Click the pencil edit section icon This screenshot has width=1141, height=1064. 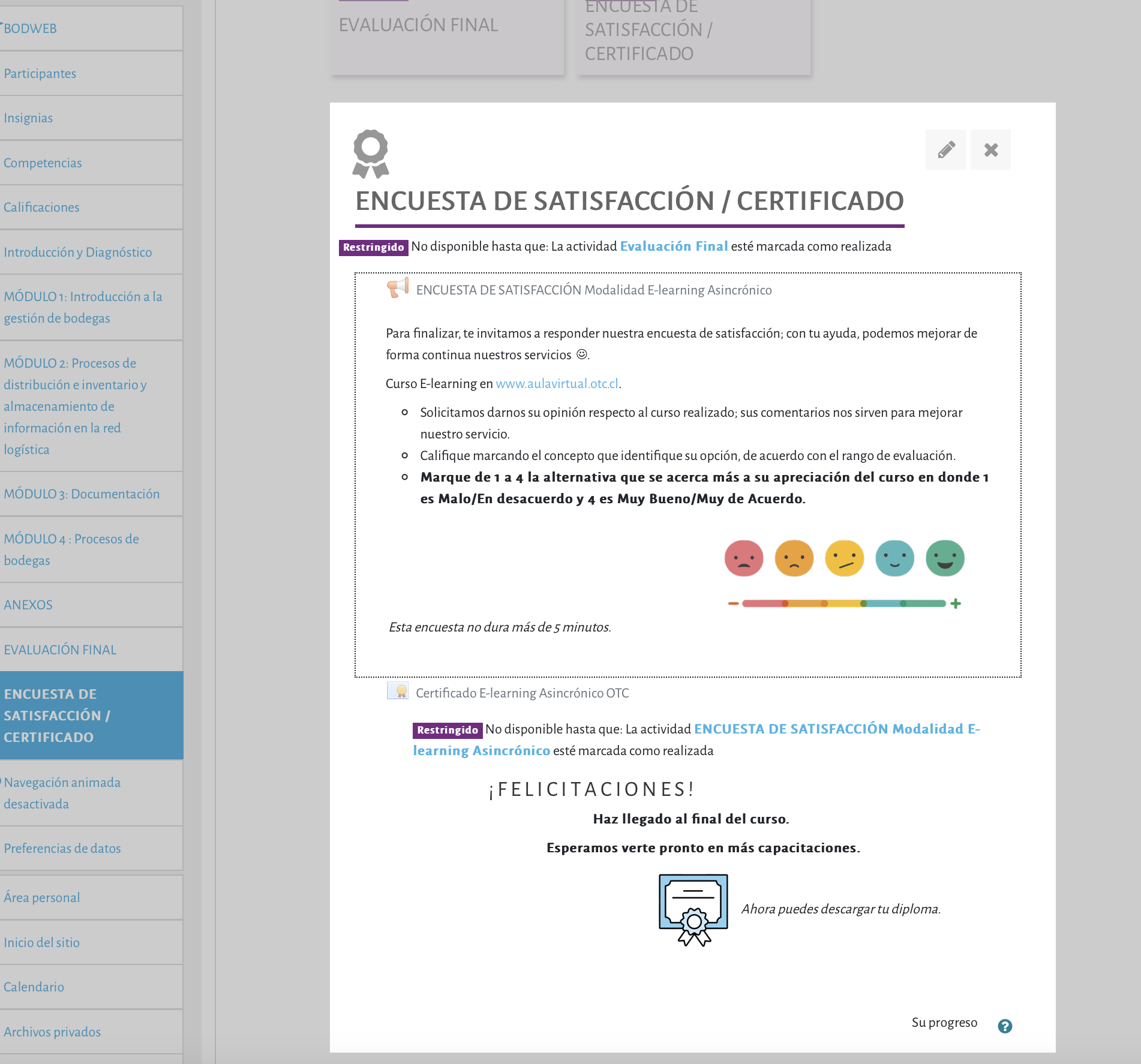coord(945,149)
